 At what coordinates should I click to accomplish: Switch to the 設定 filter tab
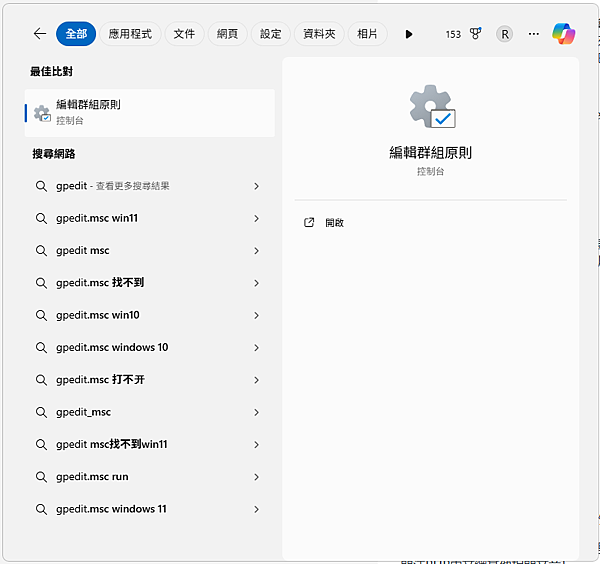tap(271, 34)
